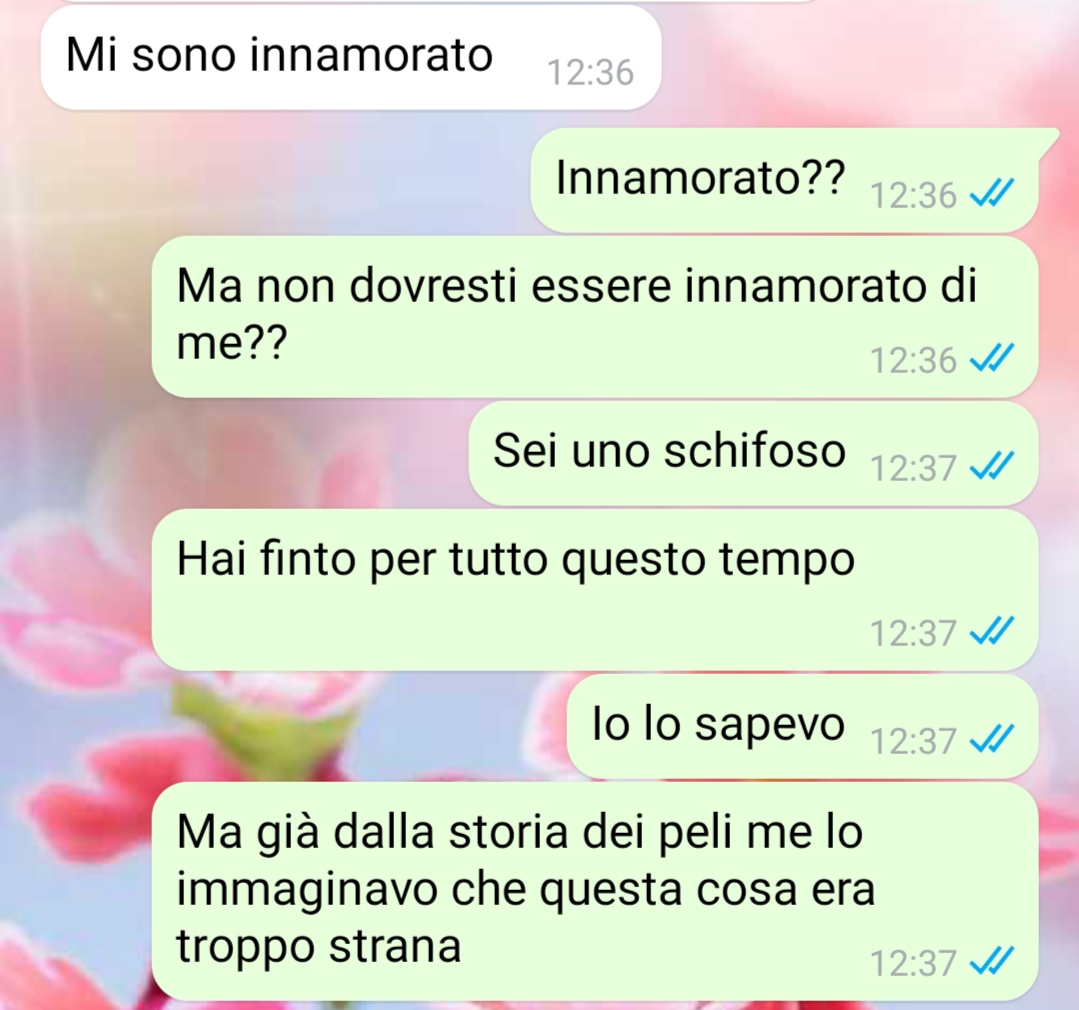Tap the "Hai finto per tutto questo tempo" bubble

(595, 590)
